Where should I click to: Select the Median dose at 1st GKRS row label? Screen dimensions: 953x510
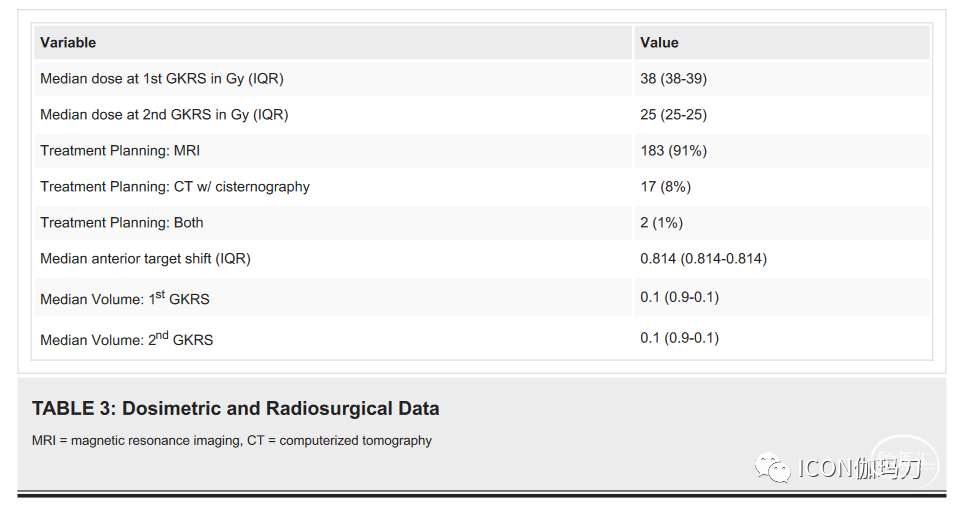click(x=169, y=79)
